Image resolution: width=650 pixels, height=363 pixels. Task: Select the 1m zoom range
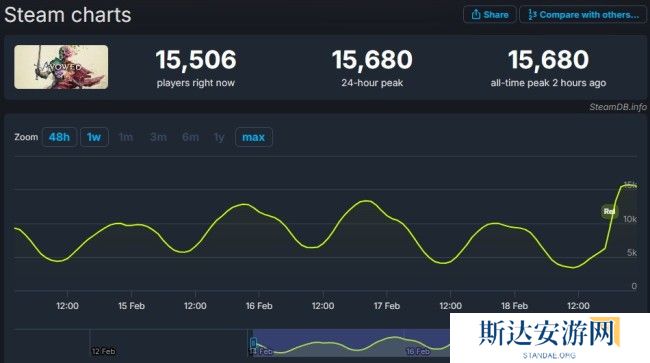[126, 137]
